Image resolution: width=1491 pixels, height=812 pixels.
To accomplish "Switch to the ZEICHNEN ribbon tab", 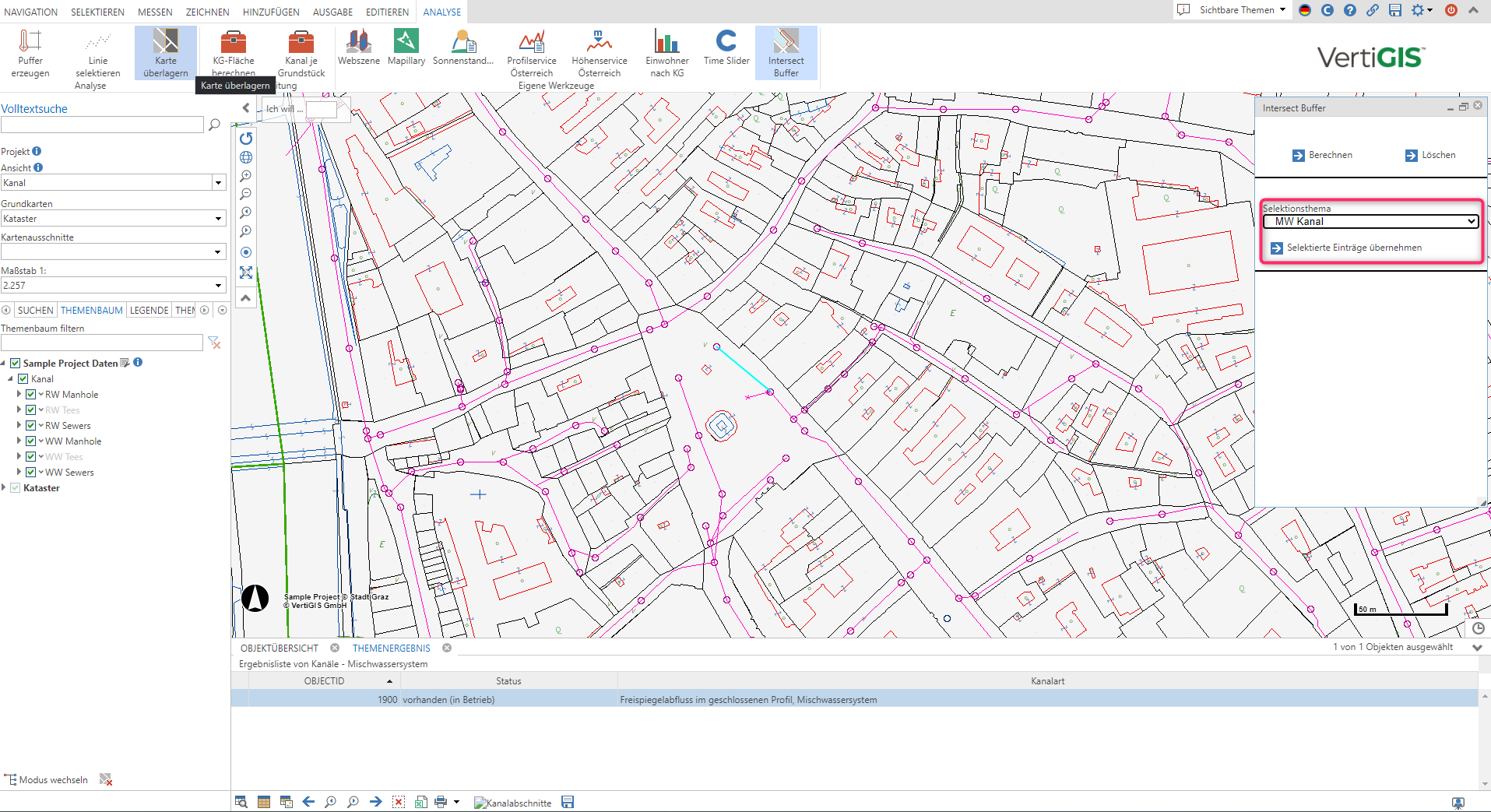I will pos(207,12).
